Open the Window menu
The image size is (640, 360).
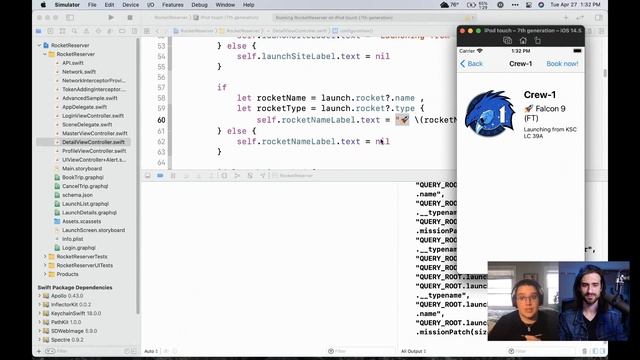(225, 5)
